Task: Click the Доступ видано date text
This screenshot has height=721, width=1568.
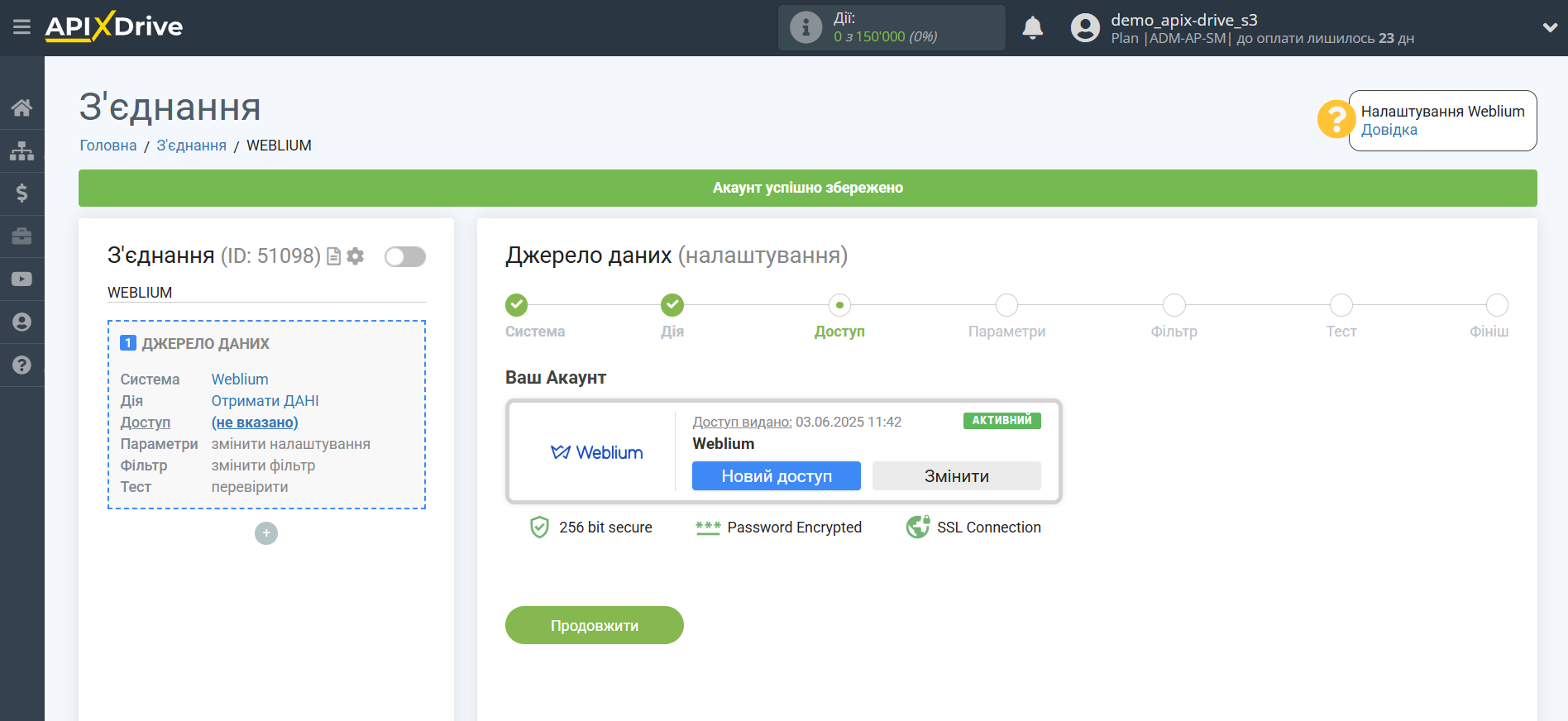Action: tap(797, 422)
